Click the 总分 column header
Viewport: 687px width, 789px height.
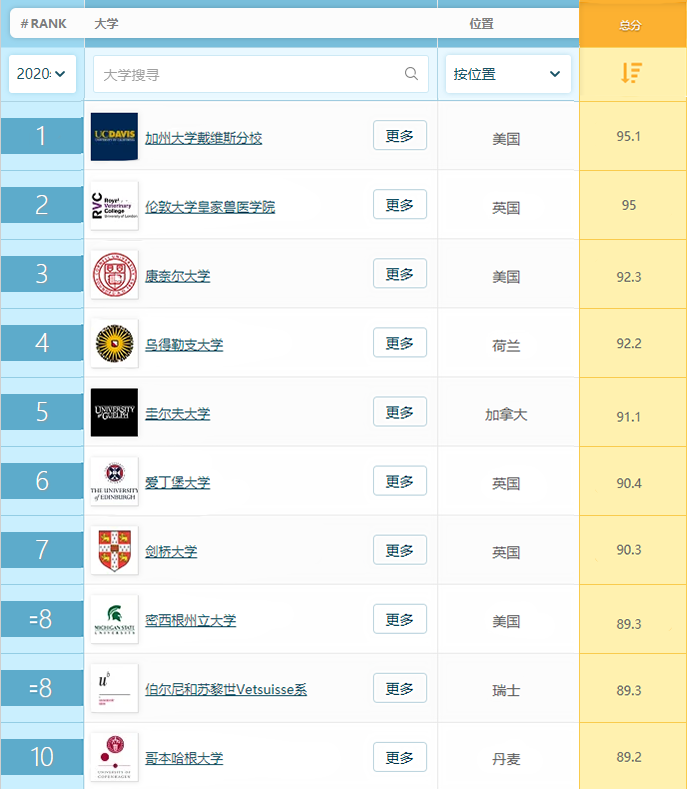pos(633,24)
